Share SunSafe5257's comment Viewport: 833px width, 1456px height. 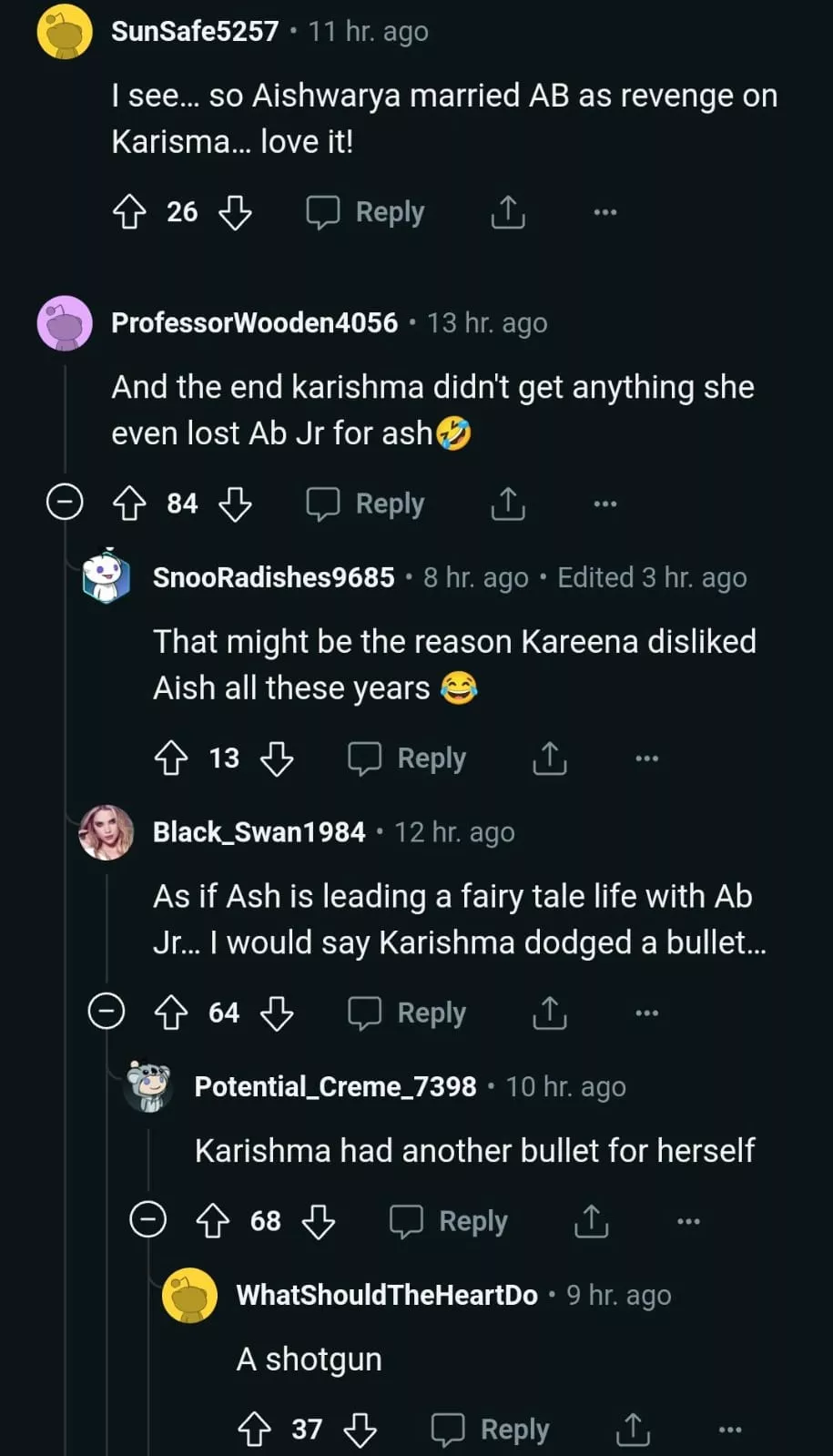pyautogui.click(x=508, y=212)
